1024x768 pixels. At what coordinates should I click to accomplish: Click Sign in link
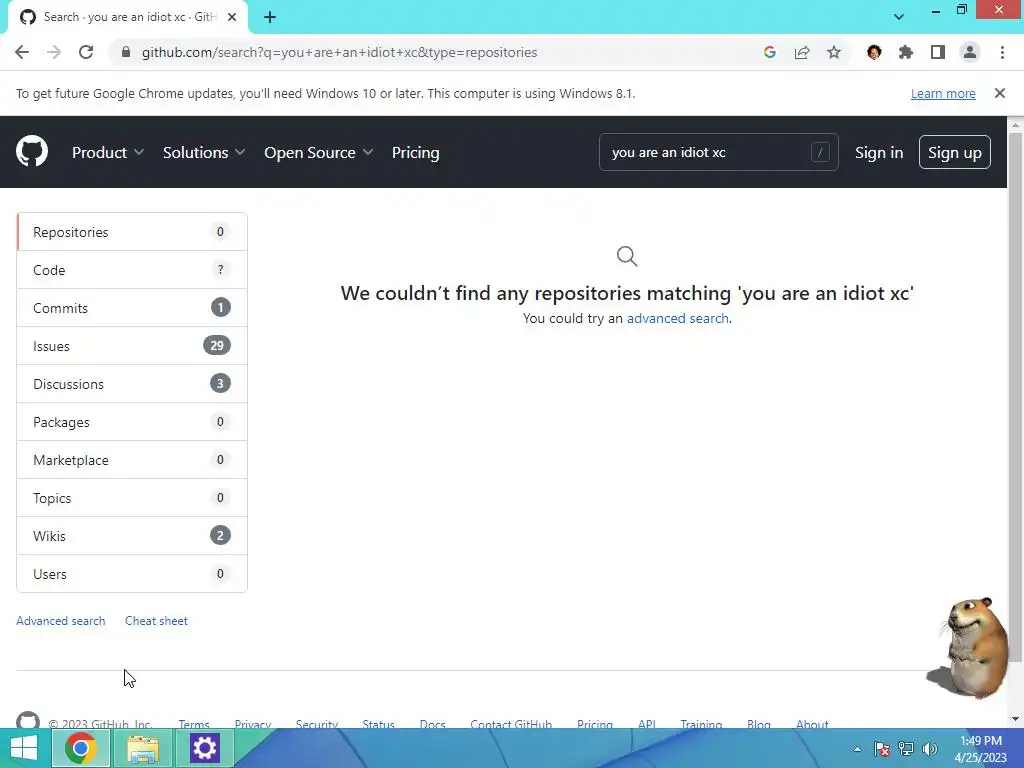878,152
